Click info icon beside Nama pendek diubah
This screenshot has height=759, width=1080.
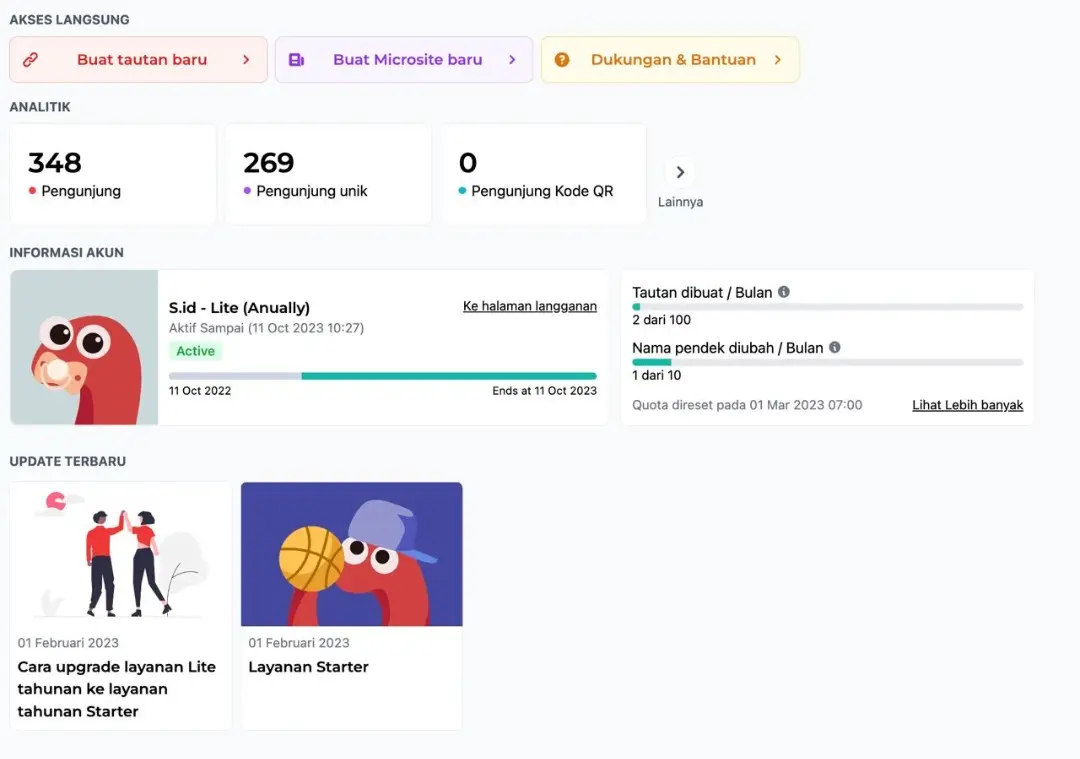click(x=835, y=347)
